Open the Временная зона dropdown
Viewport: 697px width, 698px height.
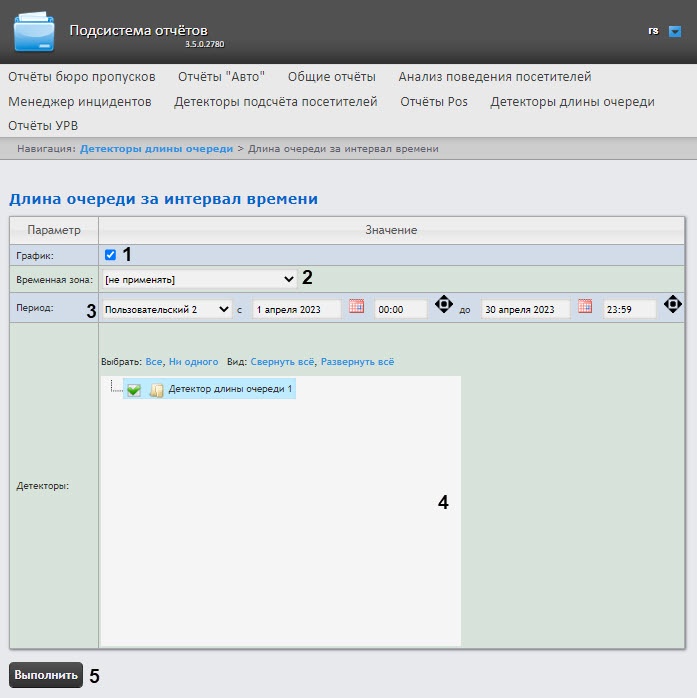click(198, 279)
